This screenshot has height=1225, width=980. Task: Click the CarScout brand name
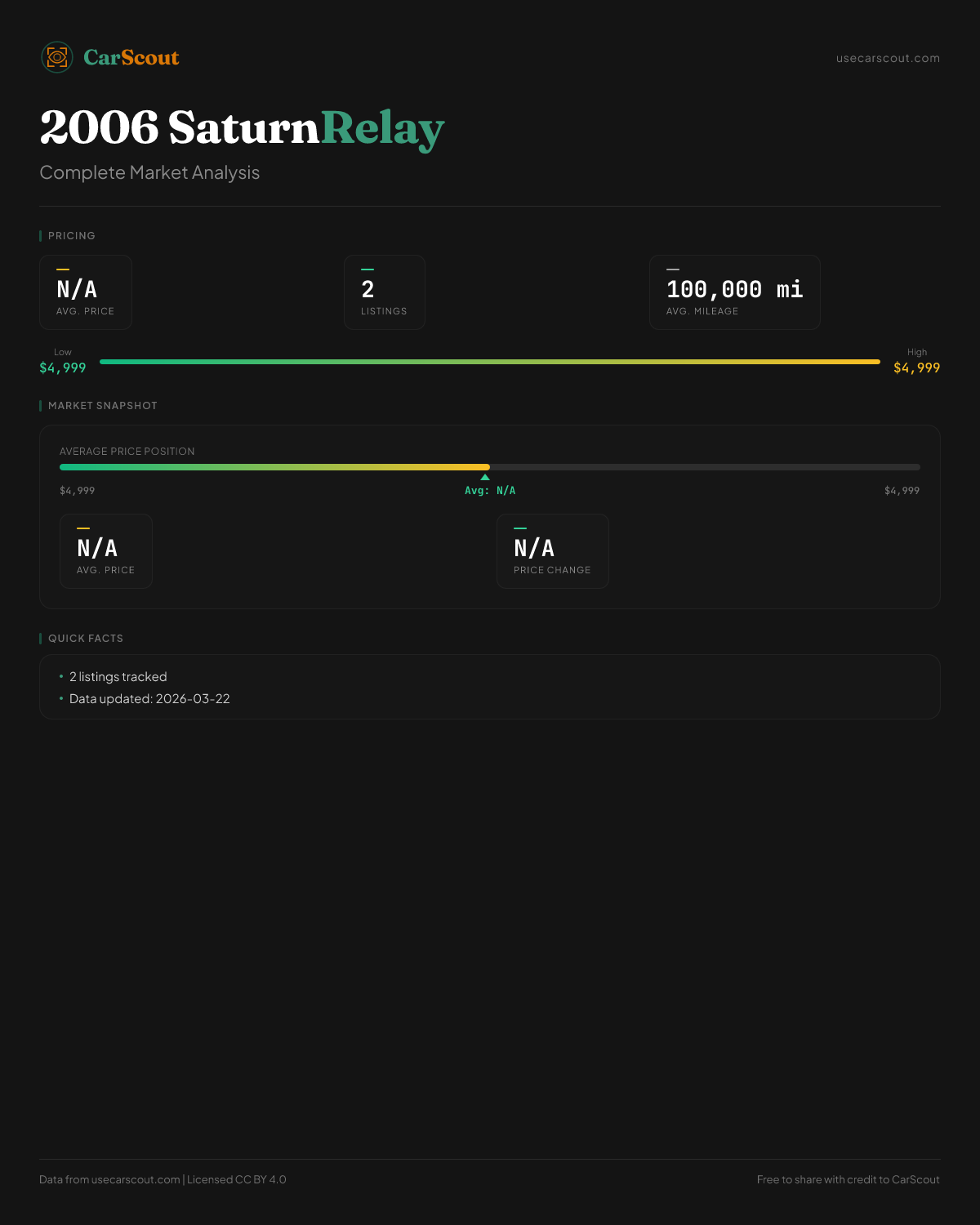[131, 58]
